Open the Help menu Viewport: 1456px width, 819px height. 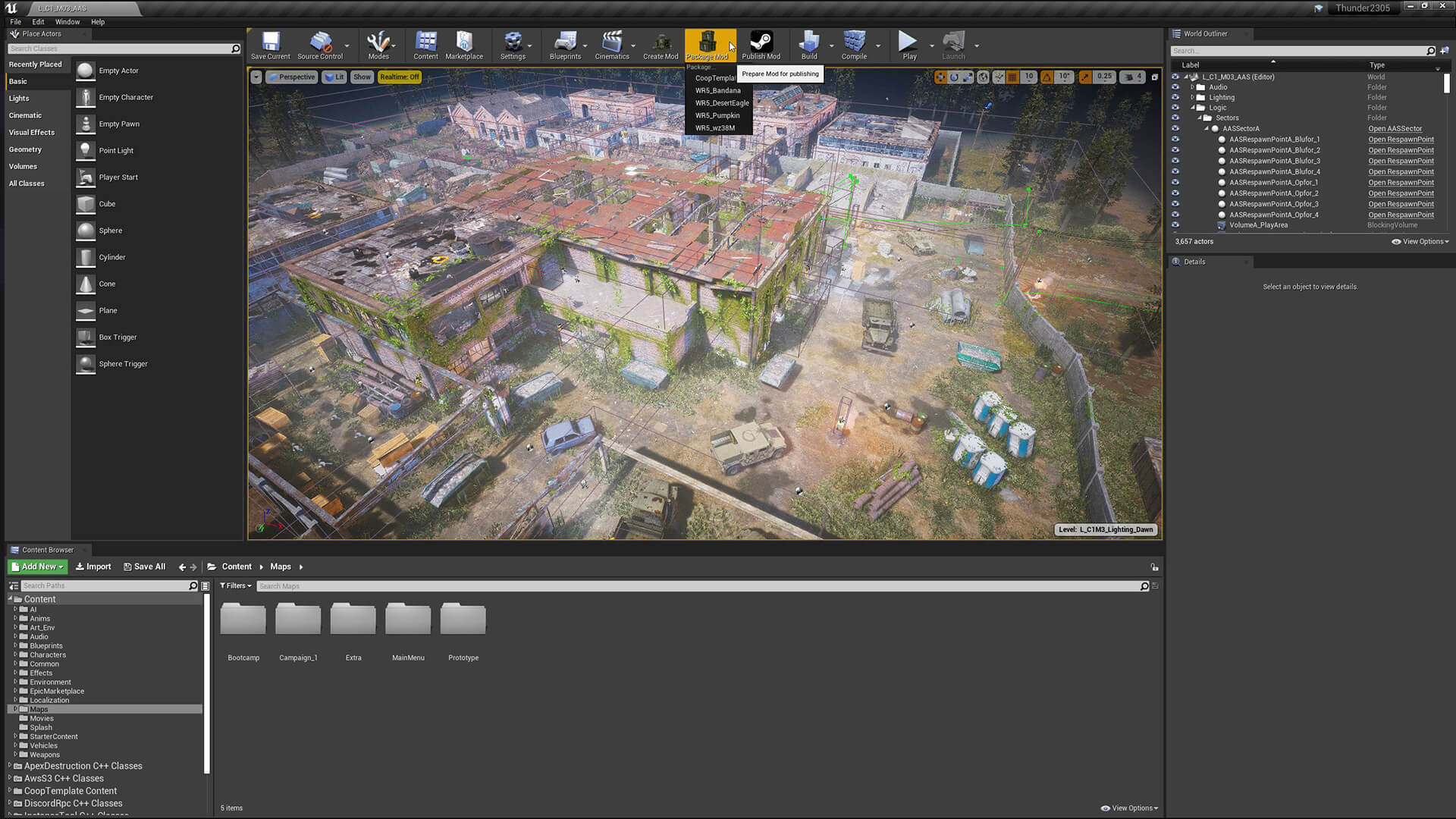98,22
